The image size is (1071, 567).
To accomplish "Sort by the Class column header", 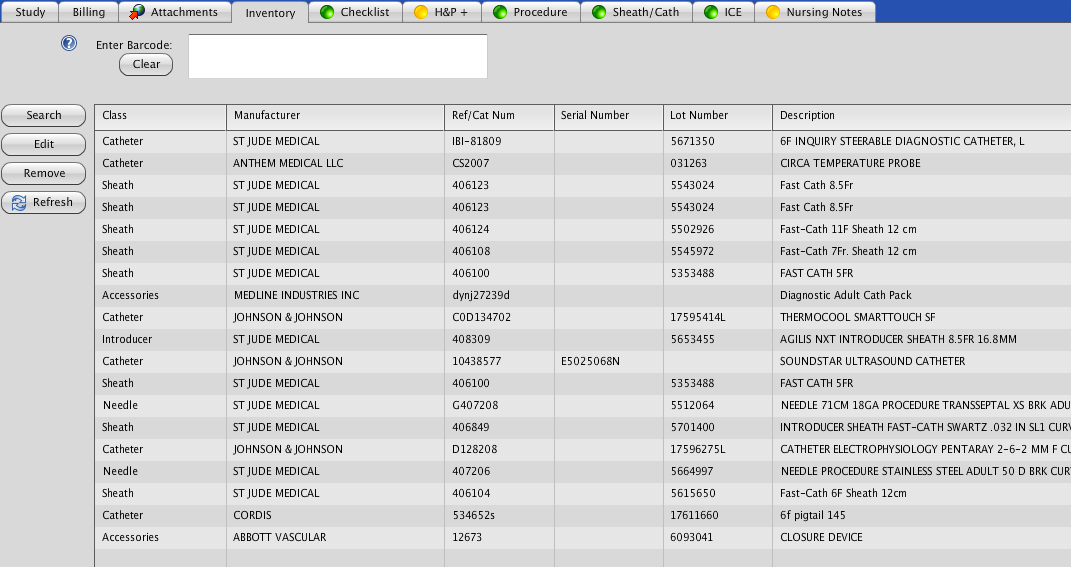I will tap(161, 117).
